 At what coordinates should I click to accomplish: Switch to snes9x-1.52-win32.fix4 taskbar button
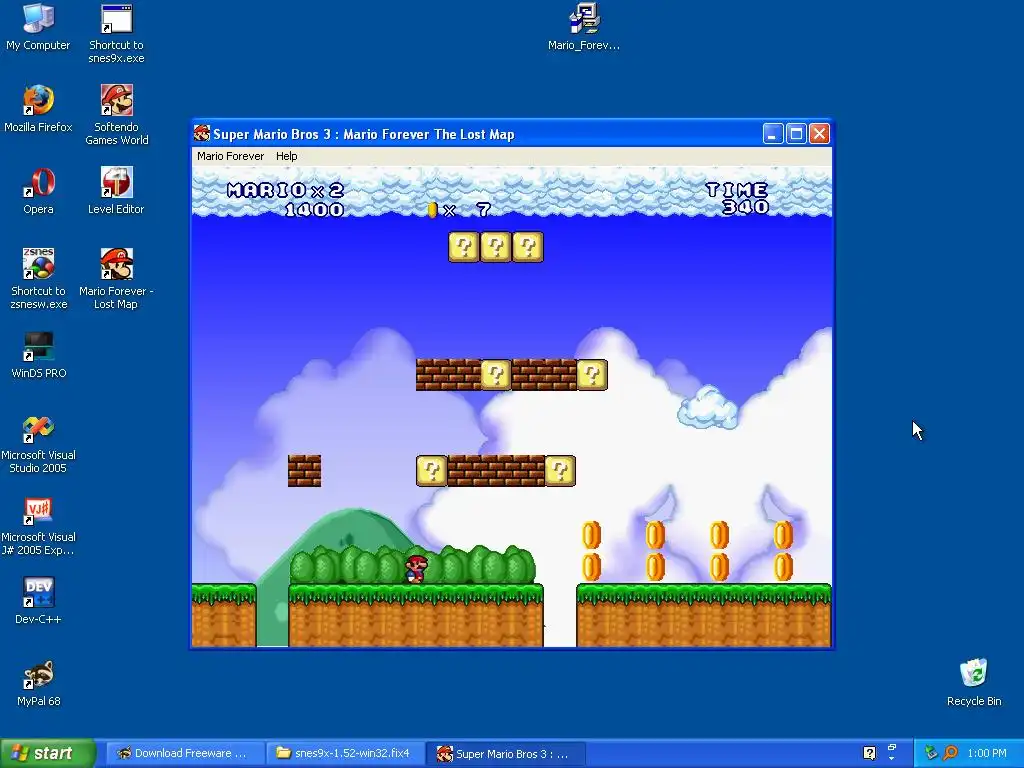point(345,753)
